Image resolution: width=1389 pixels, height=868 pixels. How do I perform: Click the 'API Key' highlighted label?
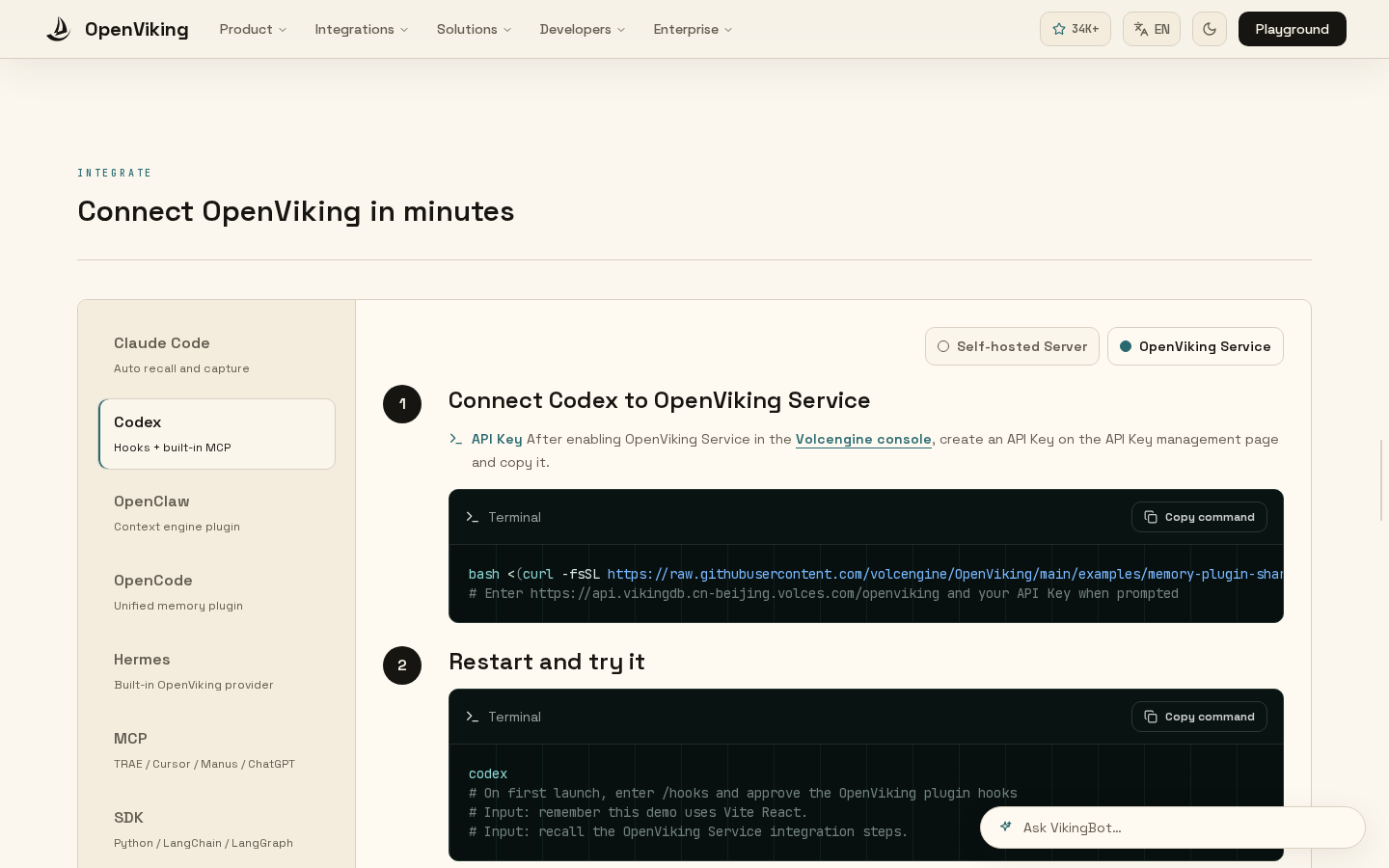pos(497,439)
